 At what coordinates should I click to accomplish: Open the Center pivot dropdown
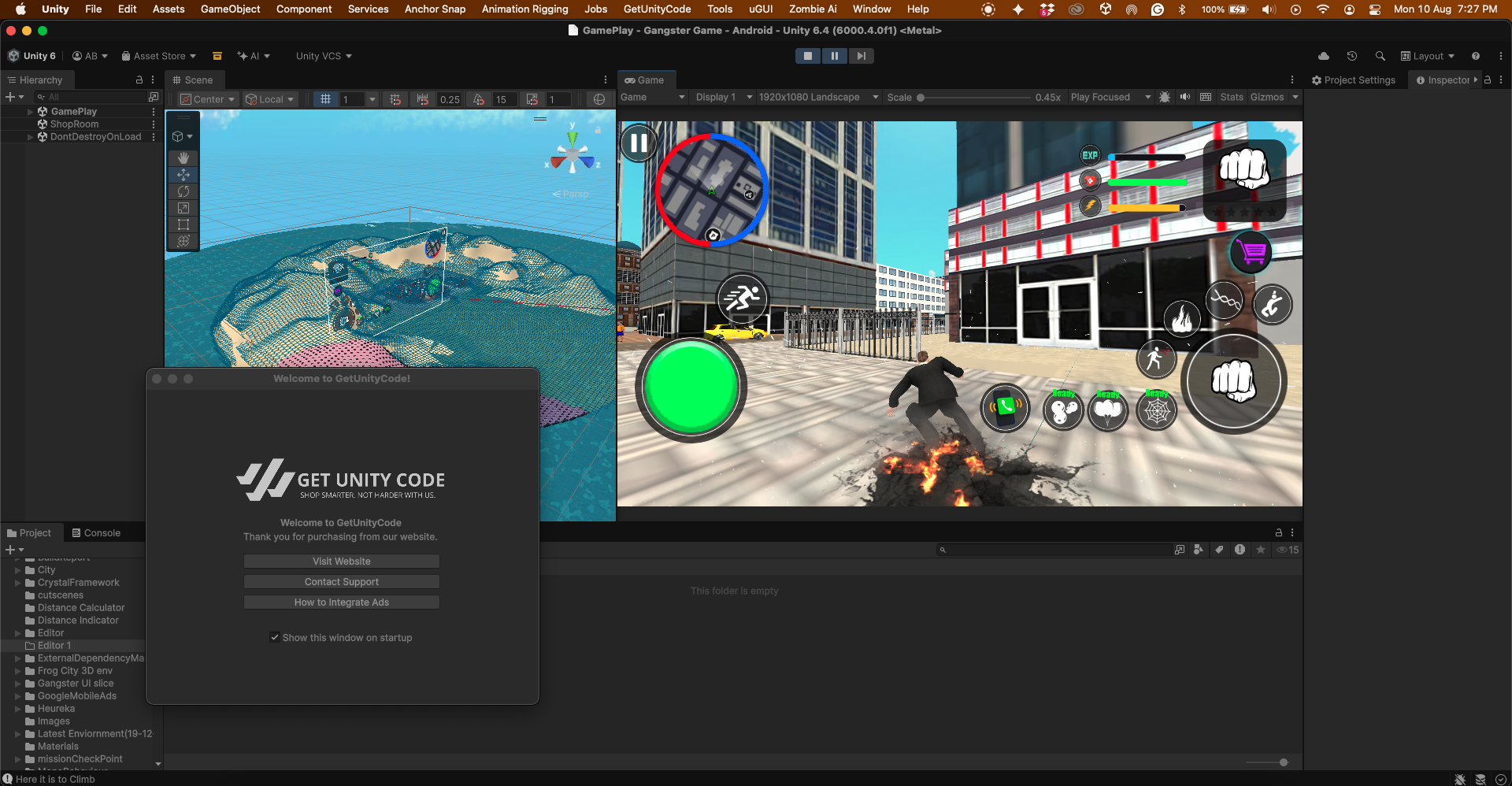click(x=208, y=99)
